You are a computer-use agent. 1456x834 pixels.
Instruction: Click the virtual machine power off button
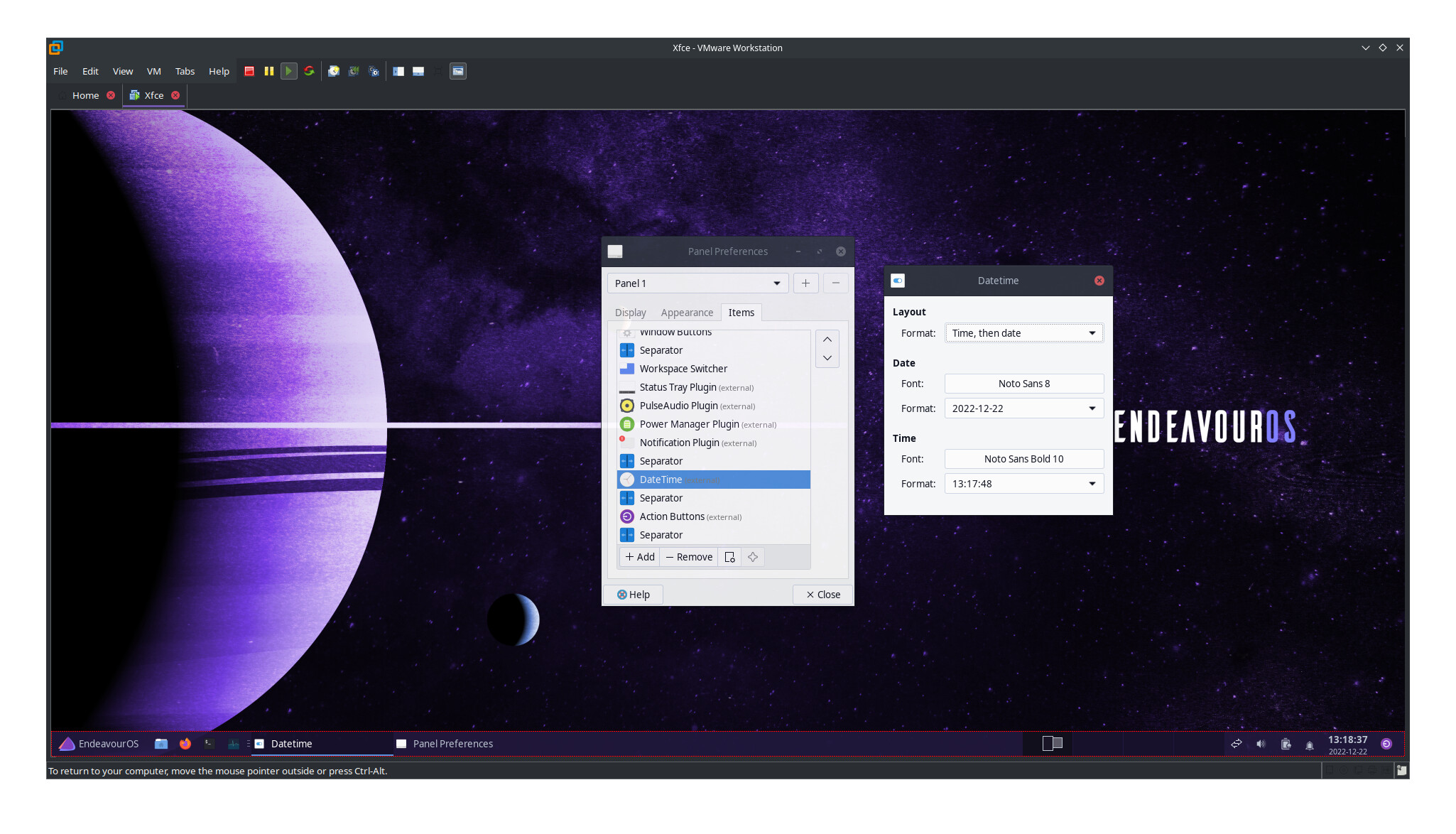pos(249,70)
